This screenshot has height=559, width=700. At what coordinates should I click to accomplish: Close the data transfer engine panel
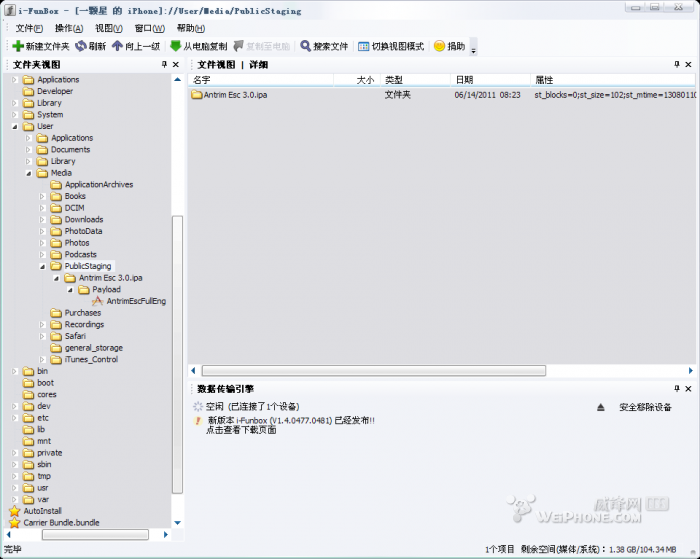click(688, 389)
